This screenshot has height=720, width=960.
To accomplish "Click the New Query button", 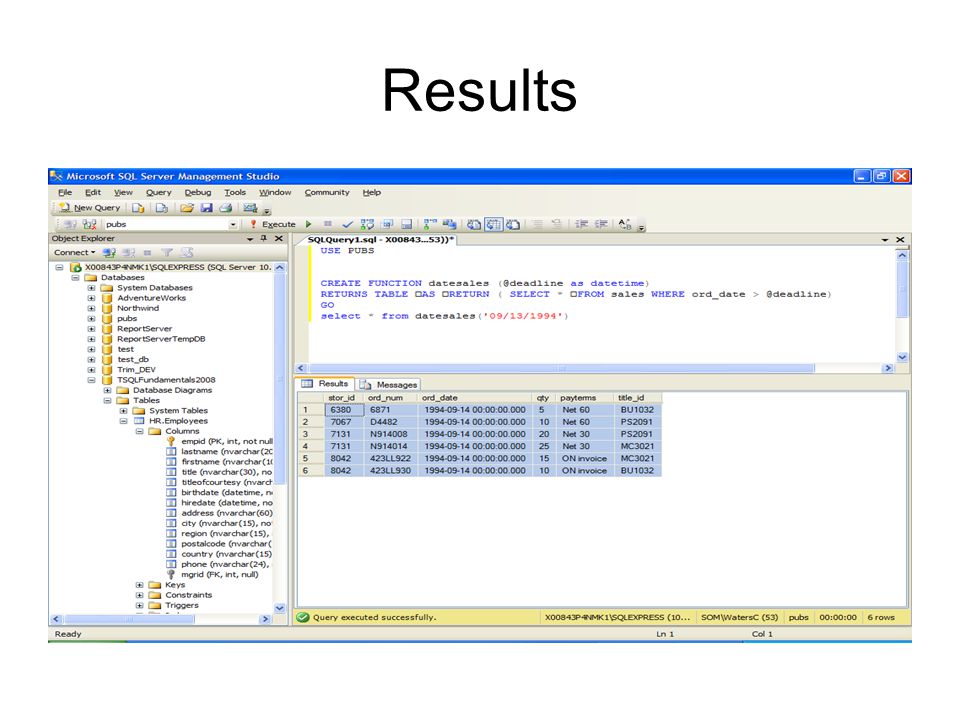I will click(89, 208).
